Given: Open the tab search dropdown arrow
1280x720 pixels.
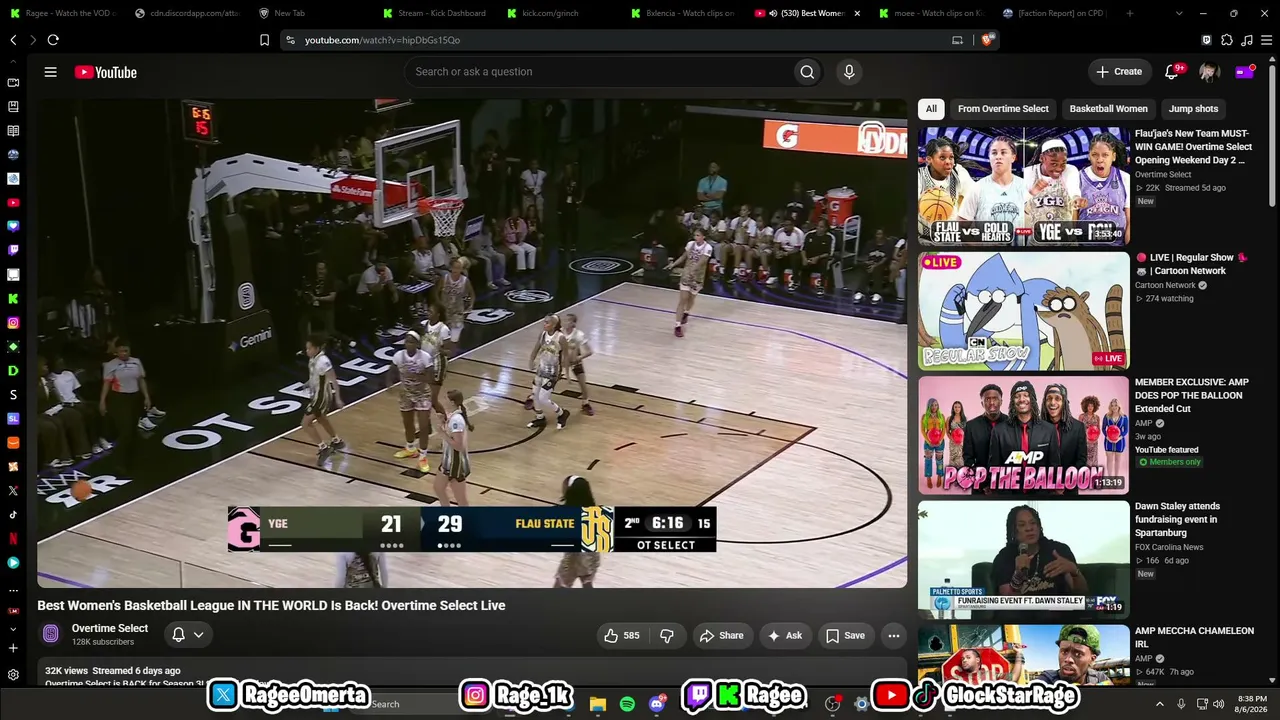Looking at the screenshot, I should click(1179, 13).
